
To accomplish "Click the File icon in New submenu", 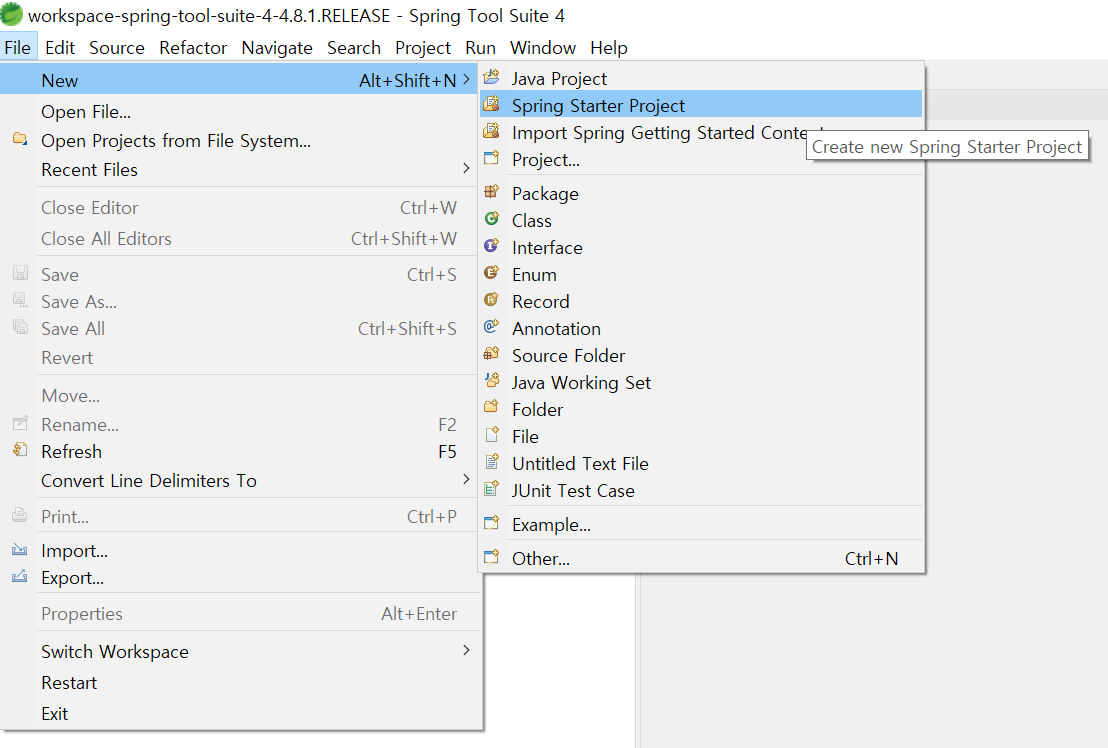I will tap(492, 435).
